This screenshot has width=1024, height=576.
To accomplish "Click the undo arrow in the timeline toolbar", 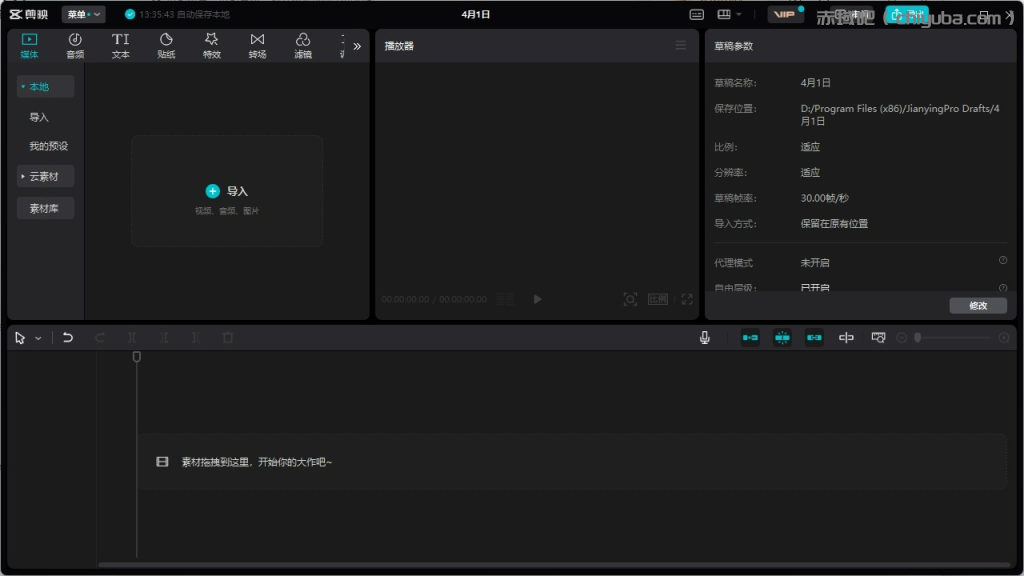I will click(x=68, y=337).
